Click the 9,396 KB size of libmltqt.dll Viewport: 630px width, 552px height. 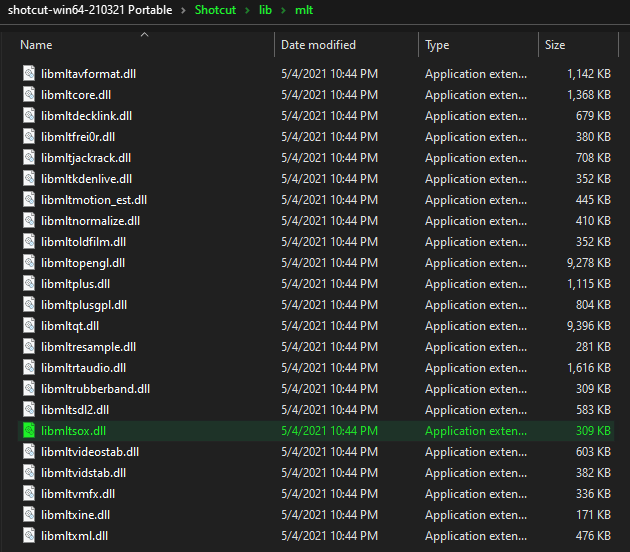(589, 326)
